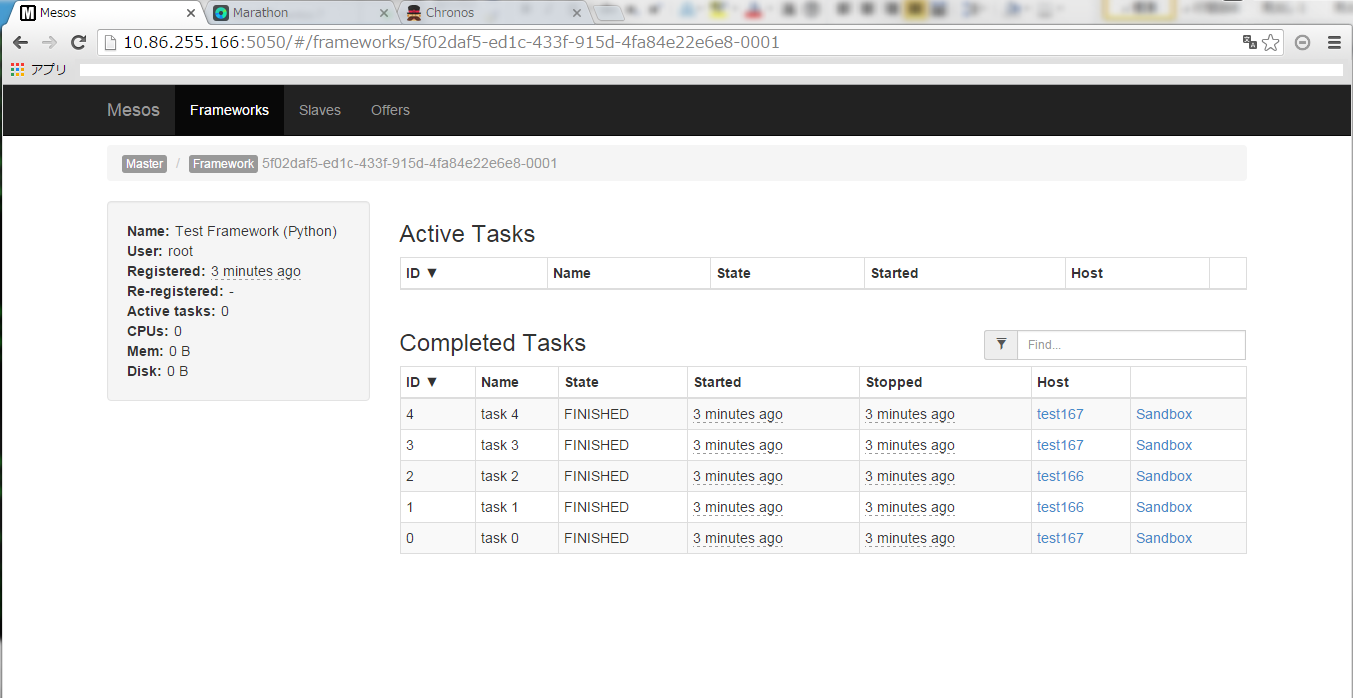Open the Chrome menu hamburger icon
The height and width of the screenshot is (698, 1353).
point(1333,42)
